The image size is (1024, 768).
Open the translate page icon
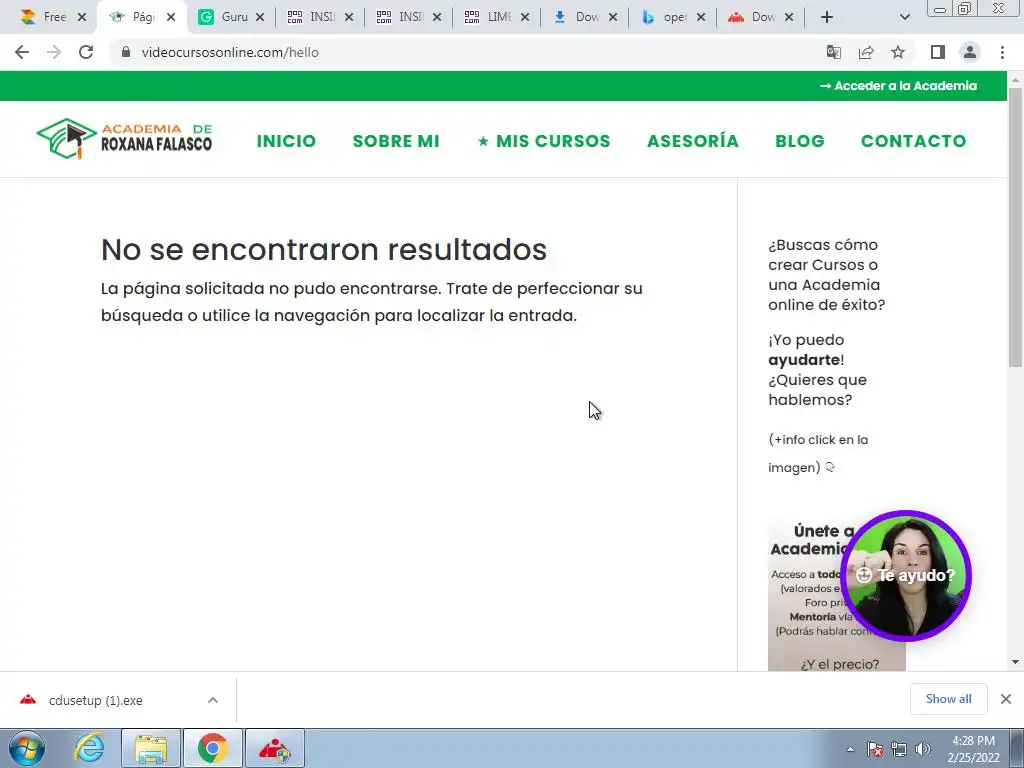pos(834,52)
